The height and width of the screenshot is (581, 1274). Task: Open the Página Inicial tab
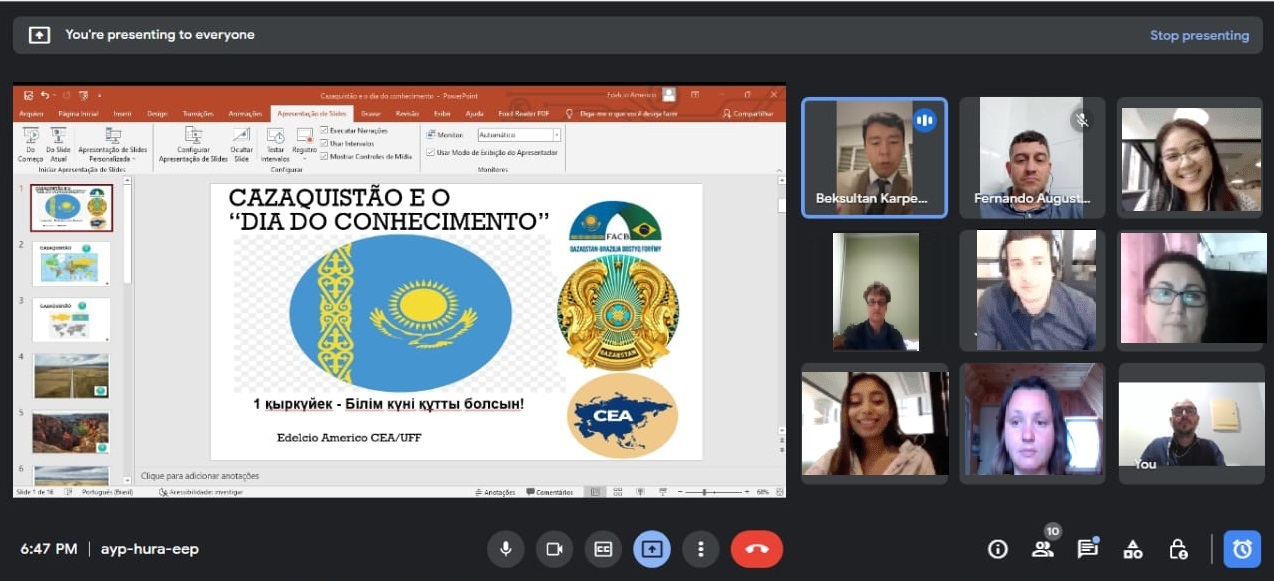78,114
